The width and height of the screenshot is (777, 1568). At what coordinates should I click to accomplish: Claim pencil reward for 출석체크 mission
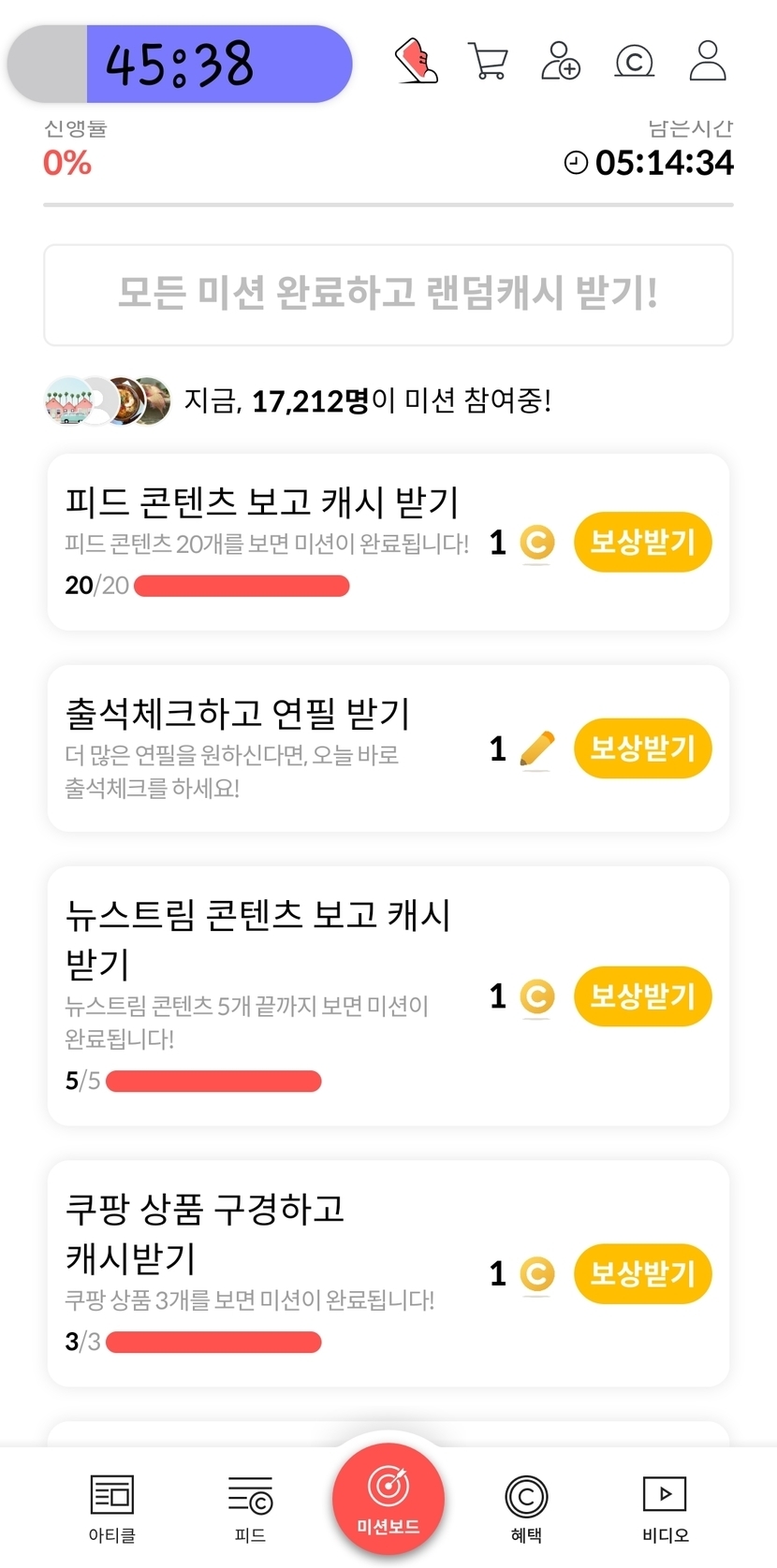point(642,748)
